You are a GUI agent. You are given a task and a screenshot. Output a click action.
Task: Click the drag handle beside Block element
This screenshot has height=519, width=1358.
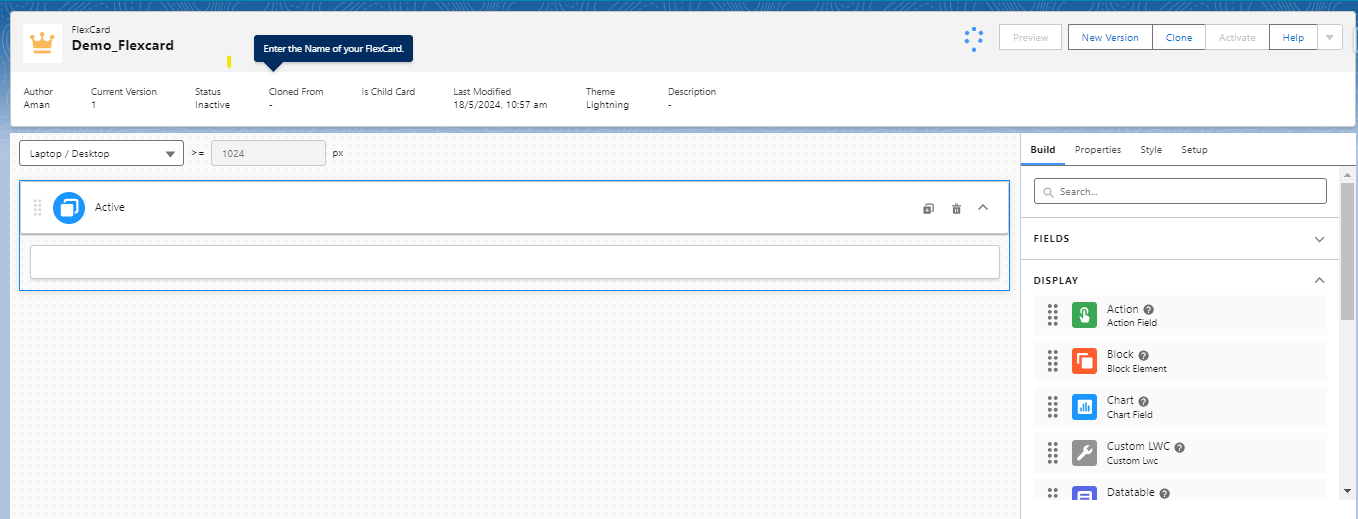pyautogui.click(x=1053, y=361)
